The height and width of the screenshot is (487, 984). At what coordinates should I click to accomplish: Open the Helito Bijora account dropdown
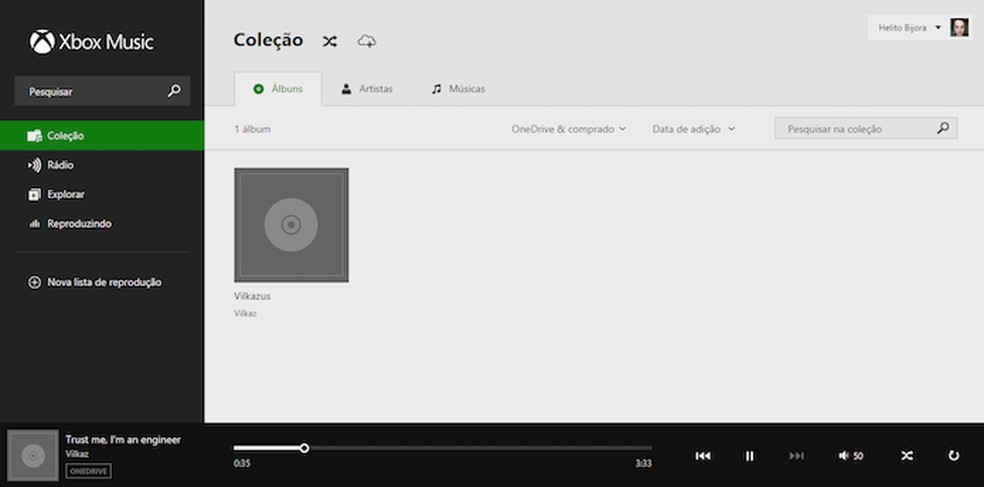click(x=909, y=28)
